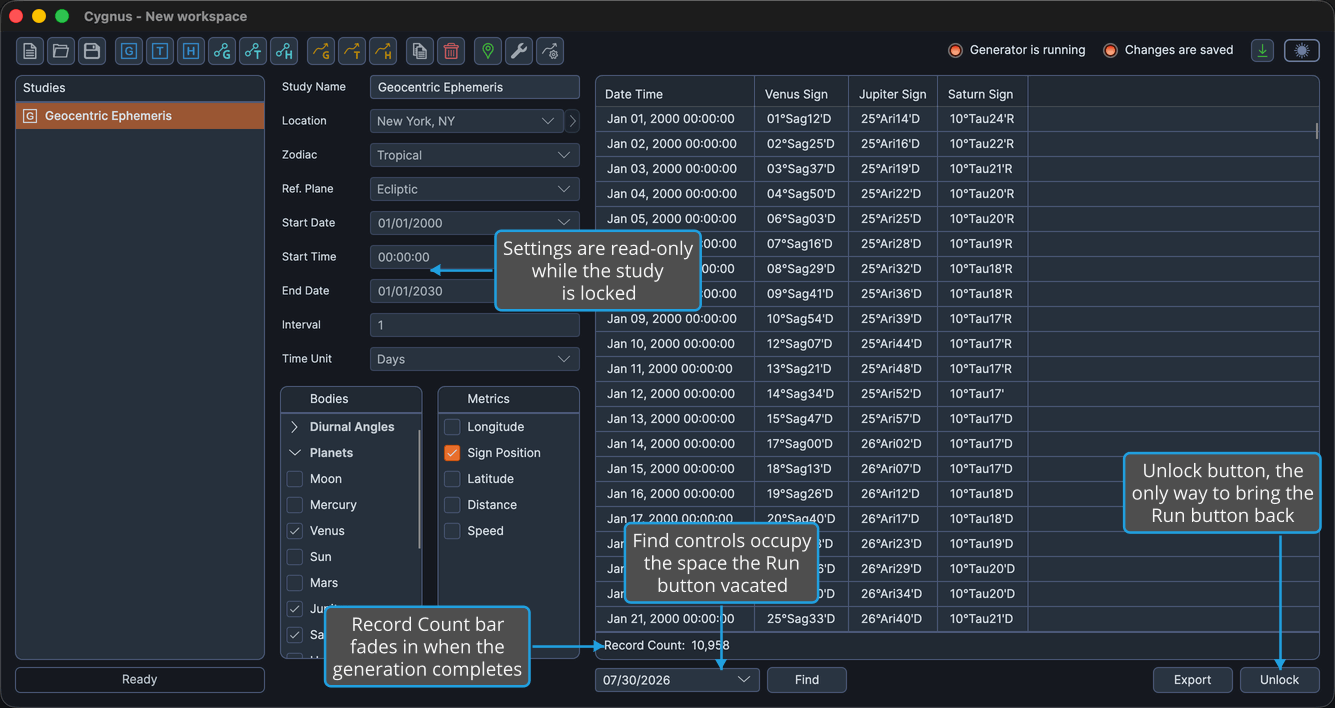Image resolution: width=1335 pixels, height=708 pixels.
Task: Click Venus Sign column header
Action: tap(801, 94)
